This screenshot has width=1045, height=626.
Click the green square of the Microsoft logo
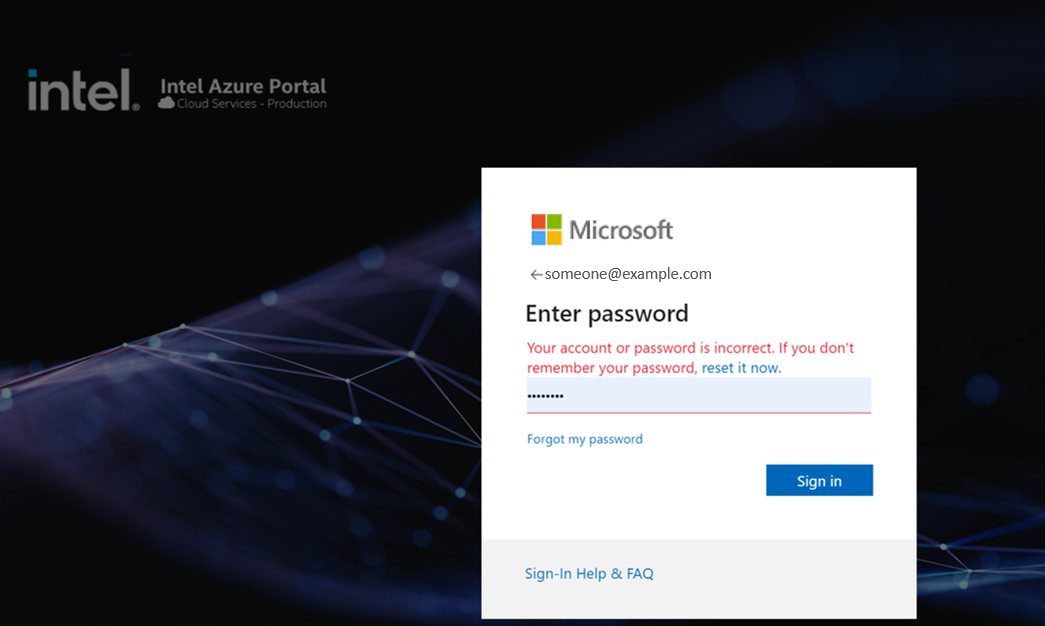[x=554, y=222]
